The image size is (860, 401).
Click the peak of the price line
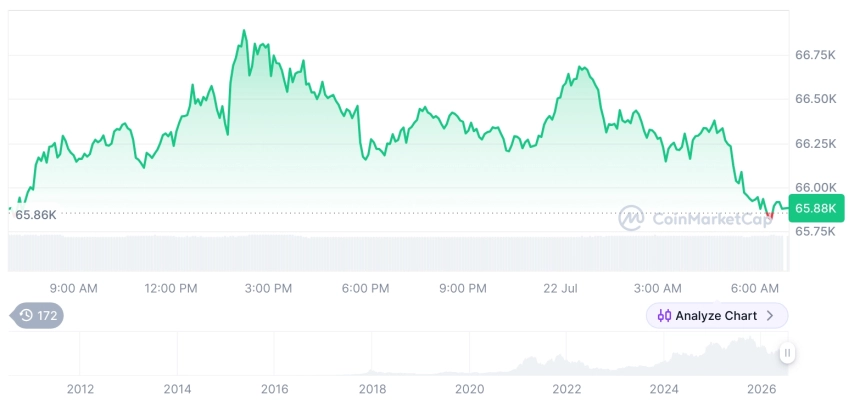(244, 31)
